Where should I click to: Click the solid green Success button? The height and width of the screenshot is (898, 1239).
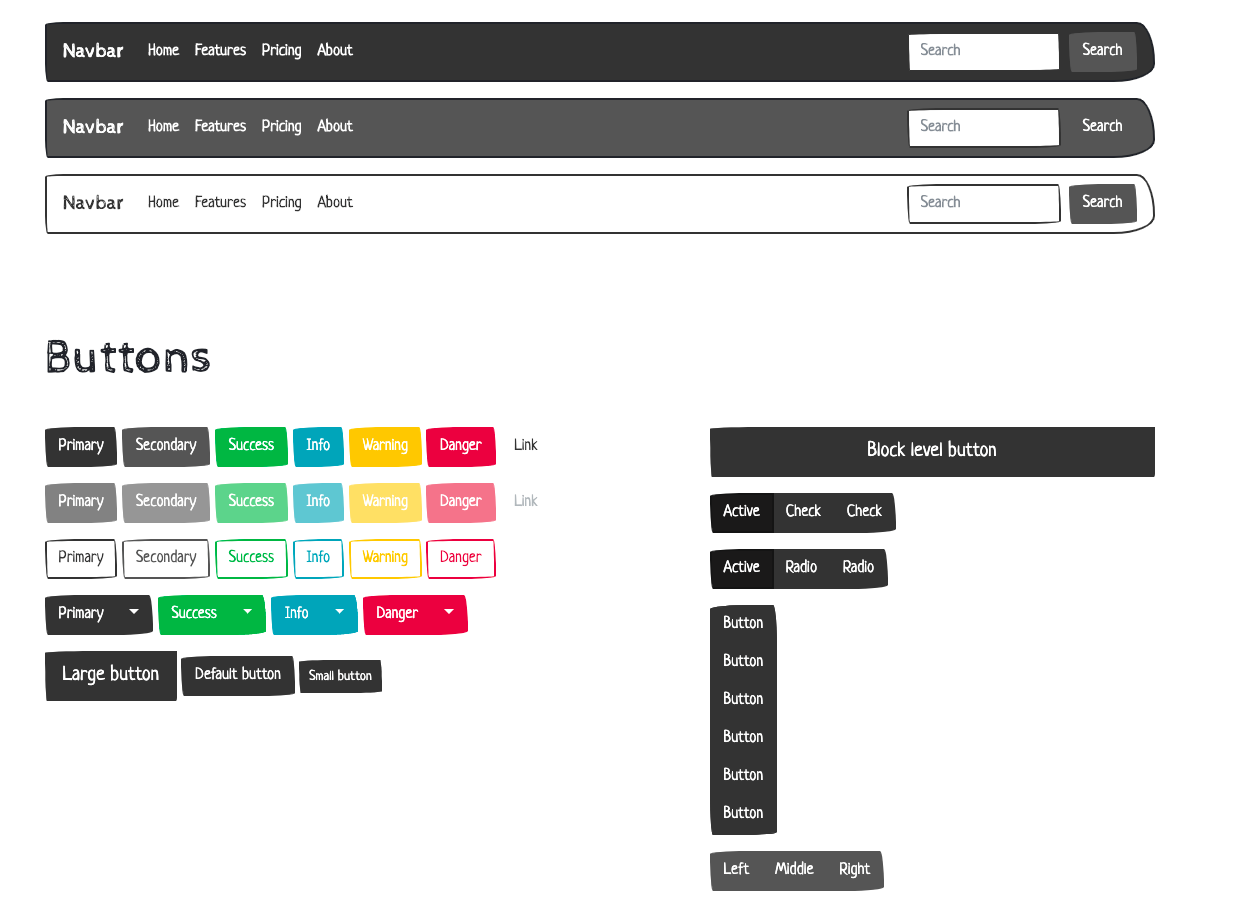251,447
